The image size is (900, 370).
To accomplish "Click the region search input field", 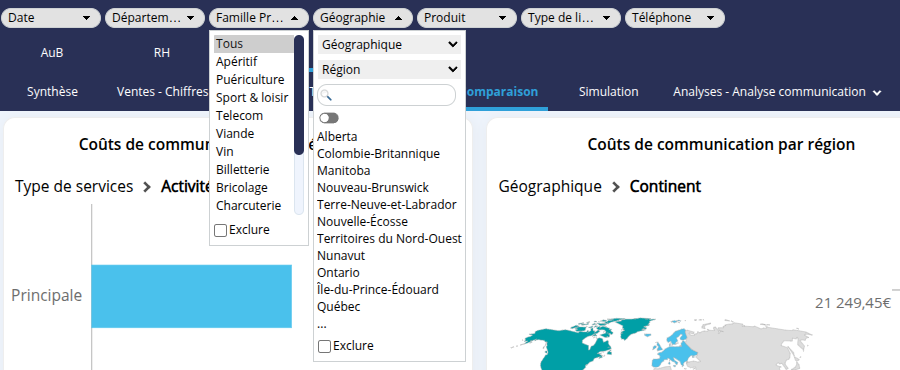I will pos(386,95).
